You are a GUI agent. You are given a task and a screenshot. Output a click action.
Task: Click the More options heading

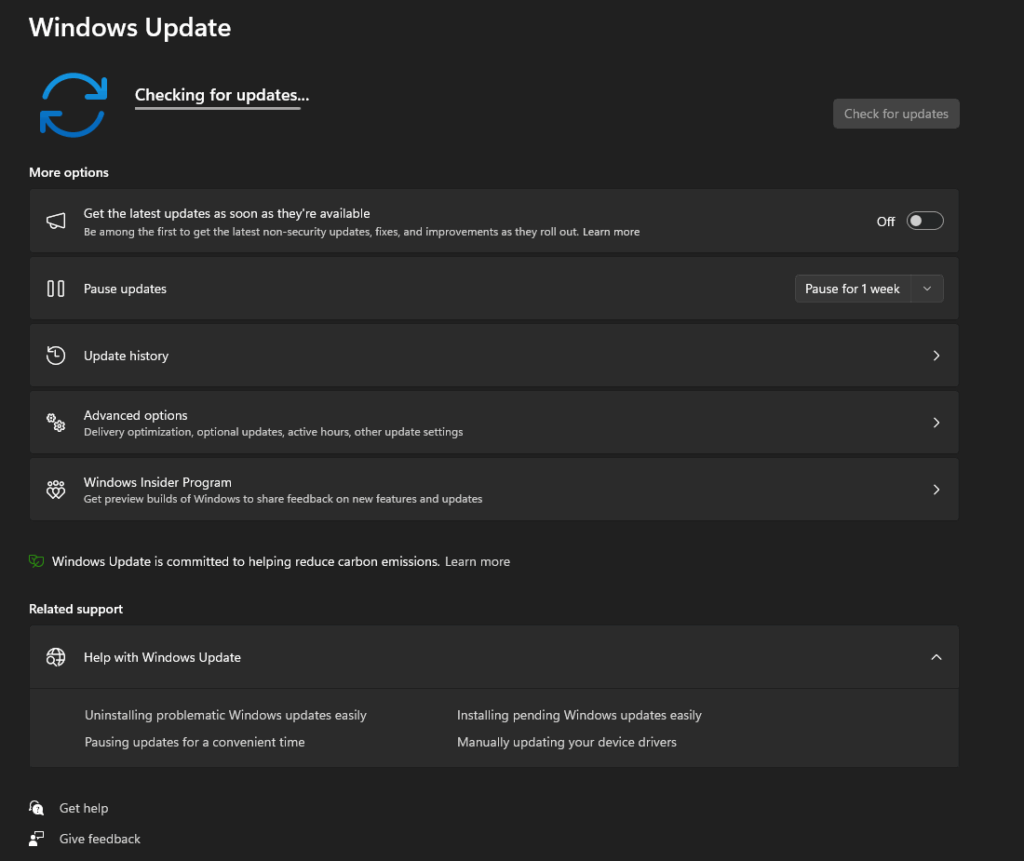69,172
